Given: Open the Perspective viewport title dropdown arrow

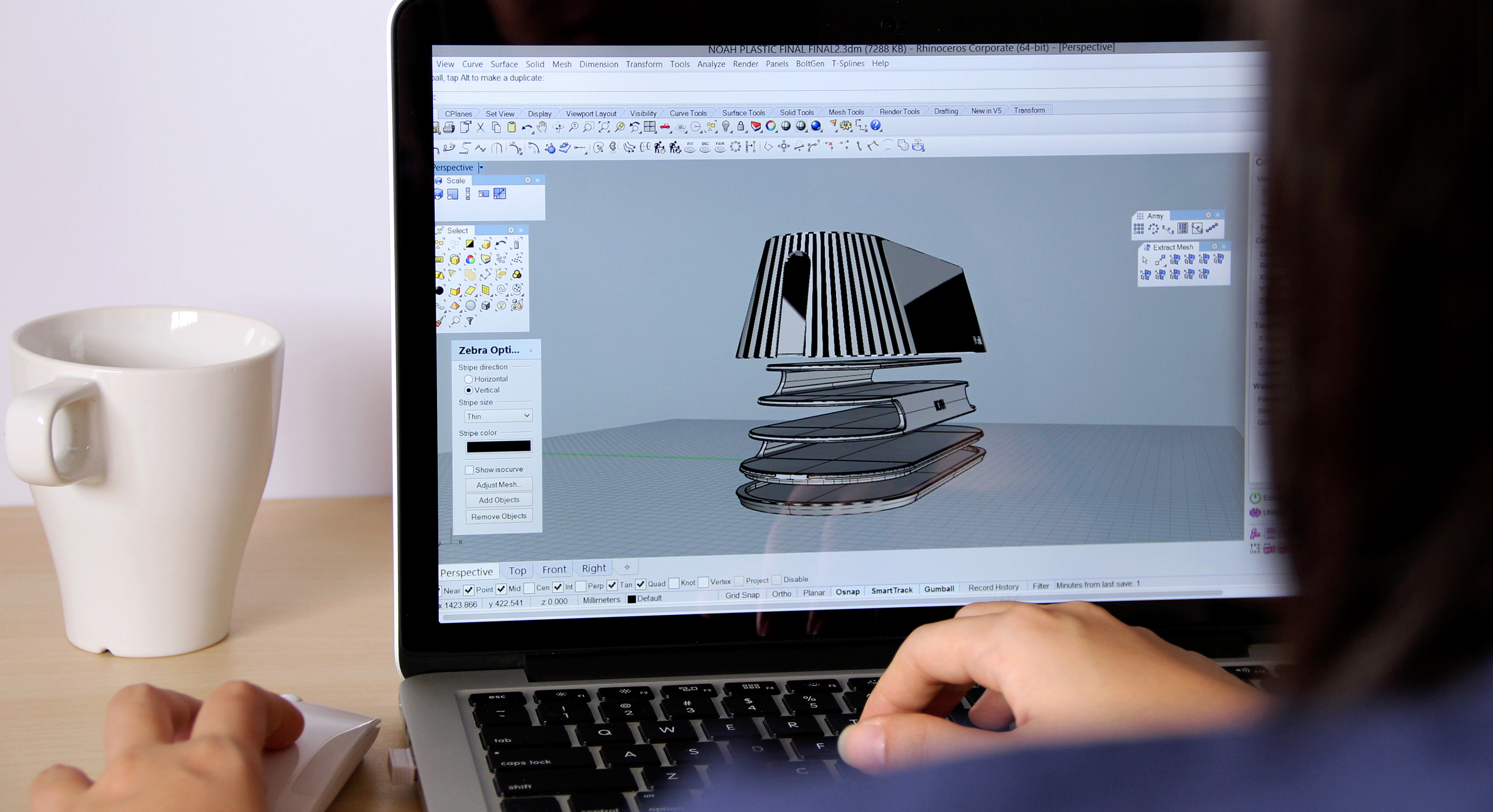Looking at the screenshot, I should tap(481, 168).
